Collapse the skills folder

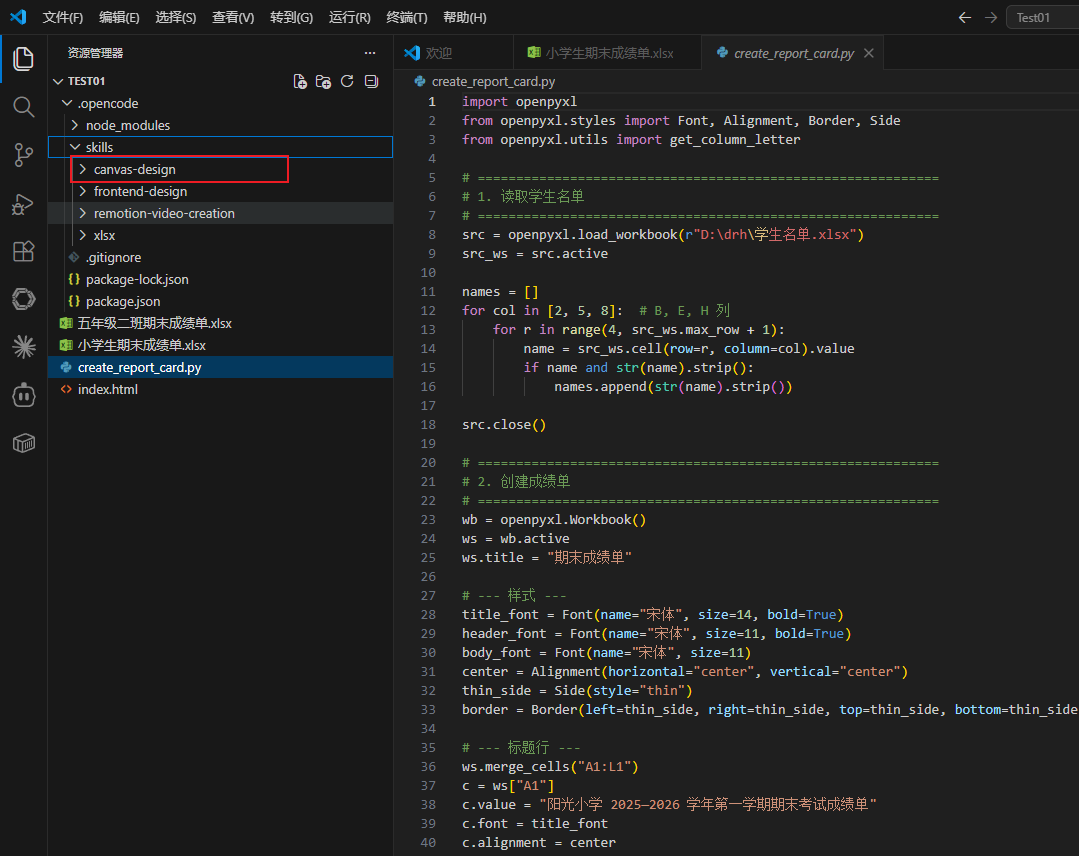(x=75, y=147)
